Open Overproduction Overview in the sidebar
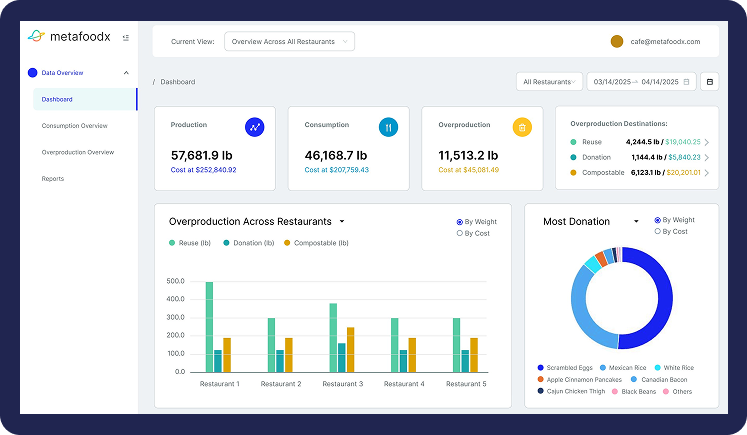Viewport: 747px width, 435px height. point(78,152)
